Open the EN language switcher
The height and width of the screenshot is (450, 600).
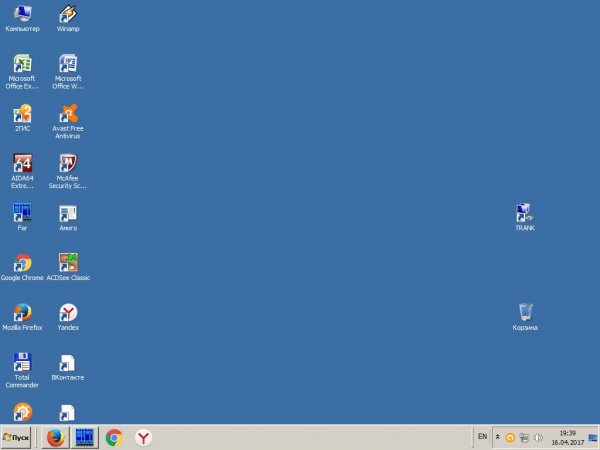click(x=482, y=437)
